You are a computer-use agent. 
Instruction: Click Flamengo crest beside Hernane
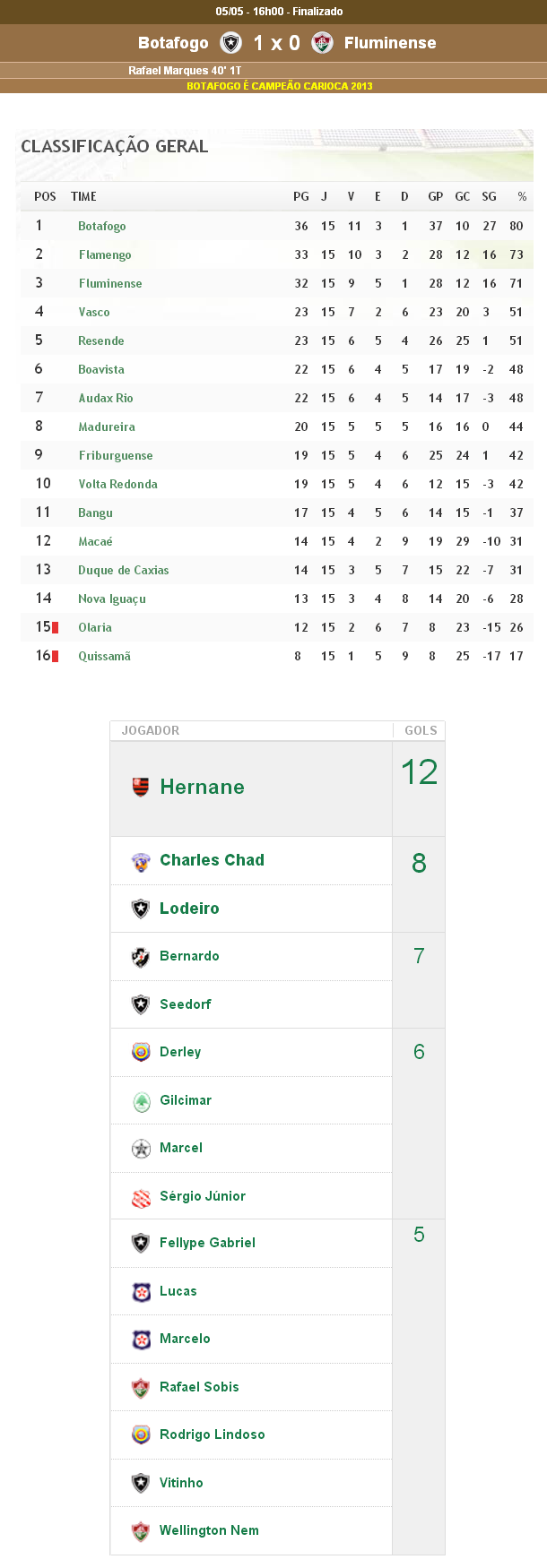coord(141,787)
